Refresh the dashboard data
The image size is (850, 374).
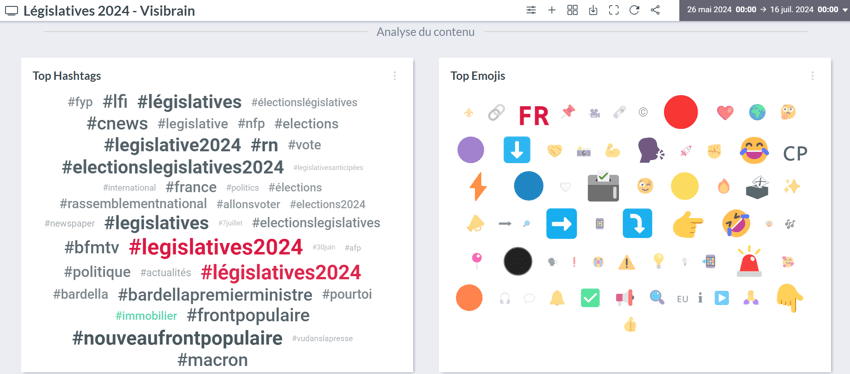point(634,10)
